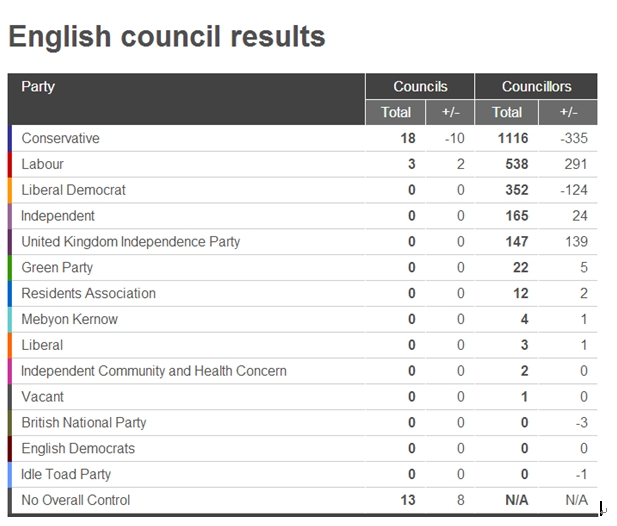Click the orange Liberal Democrat color bar
The width and height of the screenshot is (617, 526).
pyautogui.click(x=10, y=190)
